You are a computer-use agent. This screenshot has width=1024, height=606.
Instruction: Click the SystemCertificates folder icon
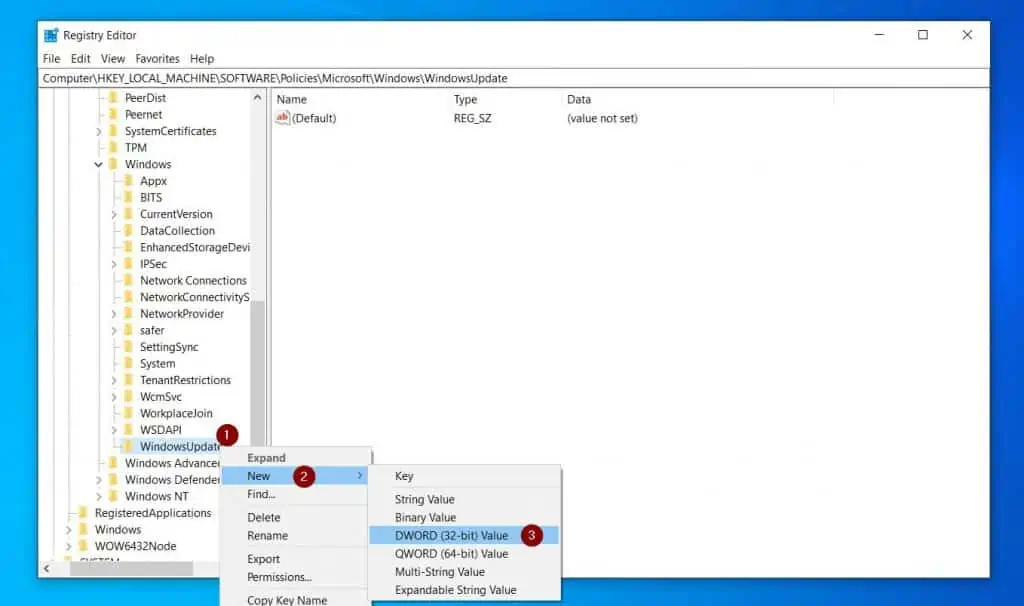pyautogui.click(x=113, y=131)
